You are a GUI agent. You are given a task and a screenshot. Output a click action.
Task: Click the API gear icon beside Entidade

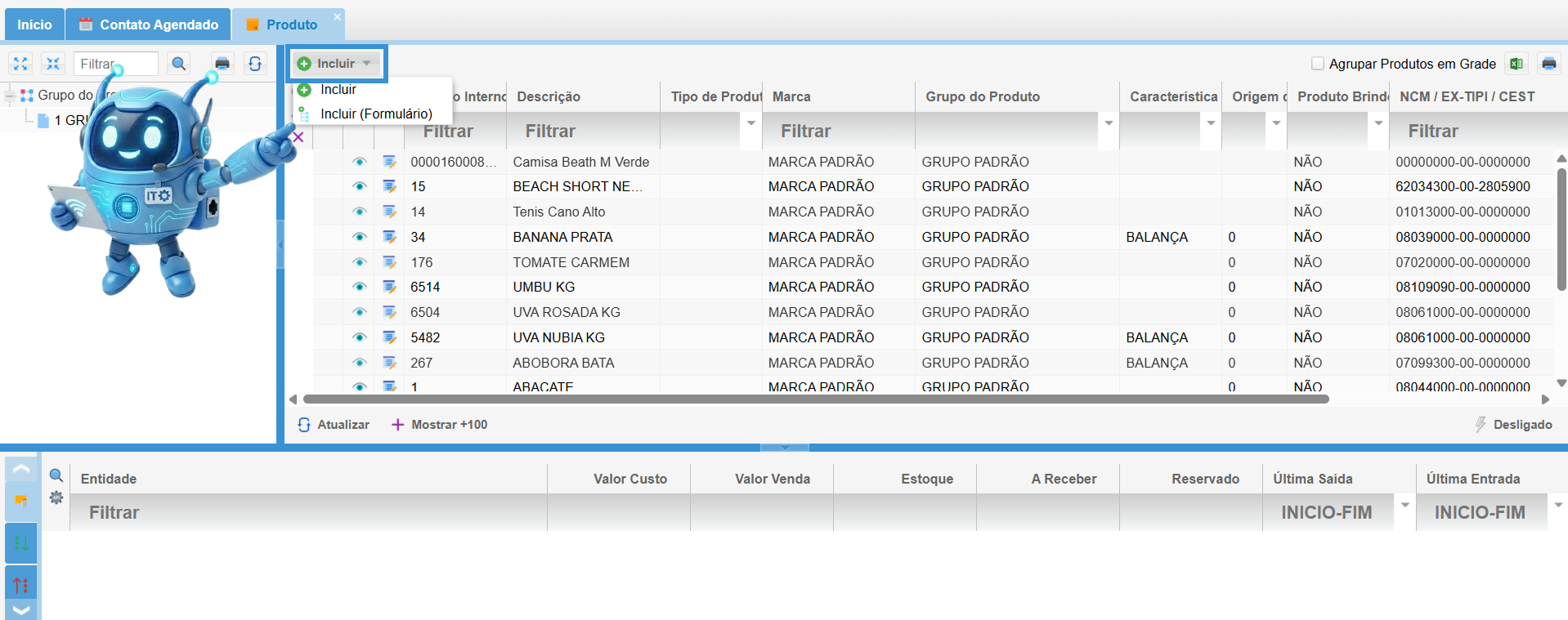pos(56,497)
